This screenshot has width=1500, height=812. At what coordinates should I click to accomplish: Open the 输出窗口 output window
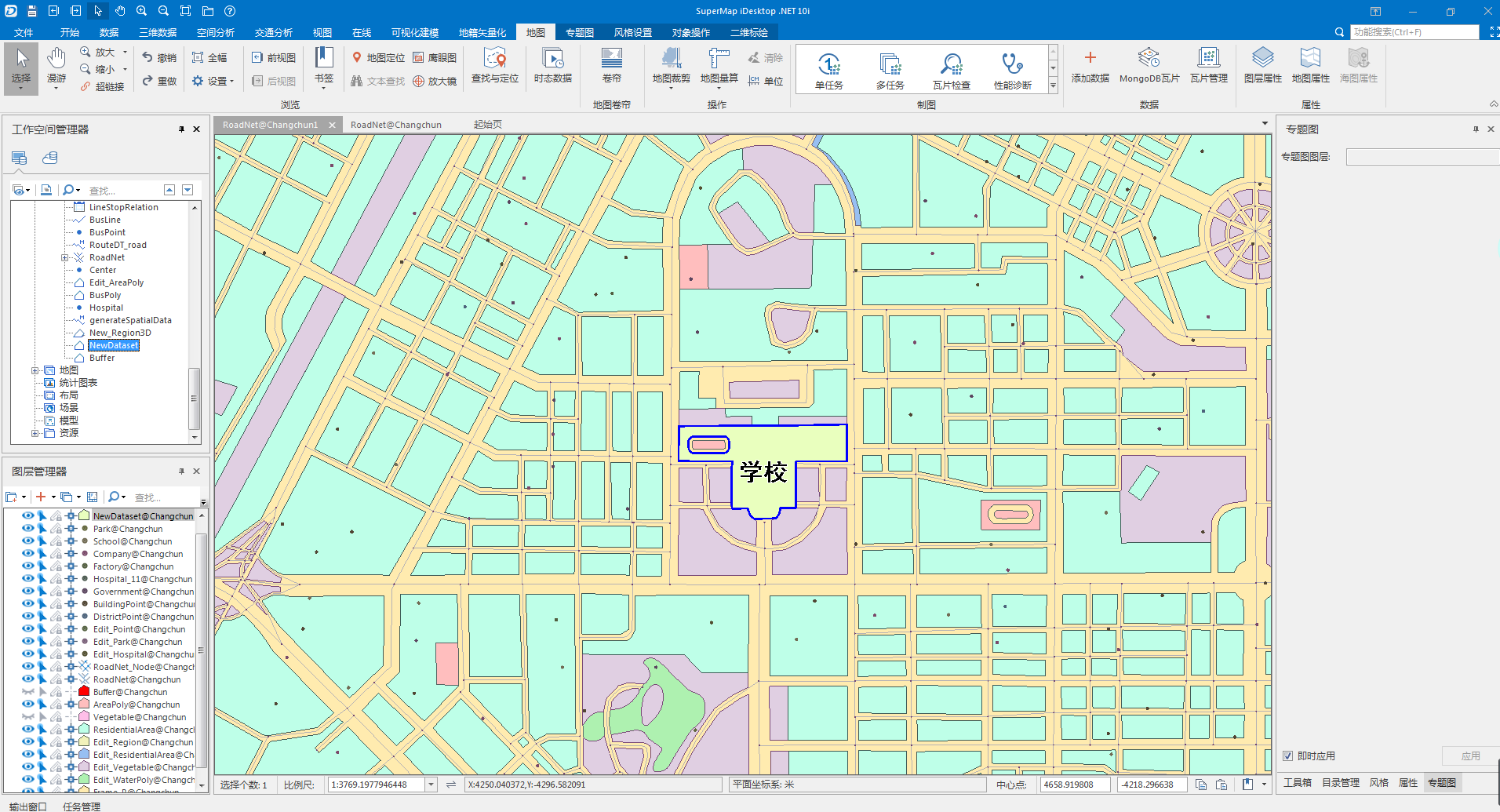coord(28,807)
